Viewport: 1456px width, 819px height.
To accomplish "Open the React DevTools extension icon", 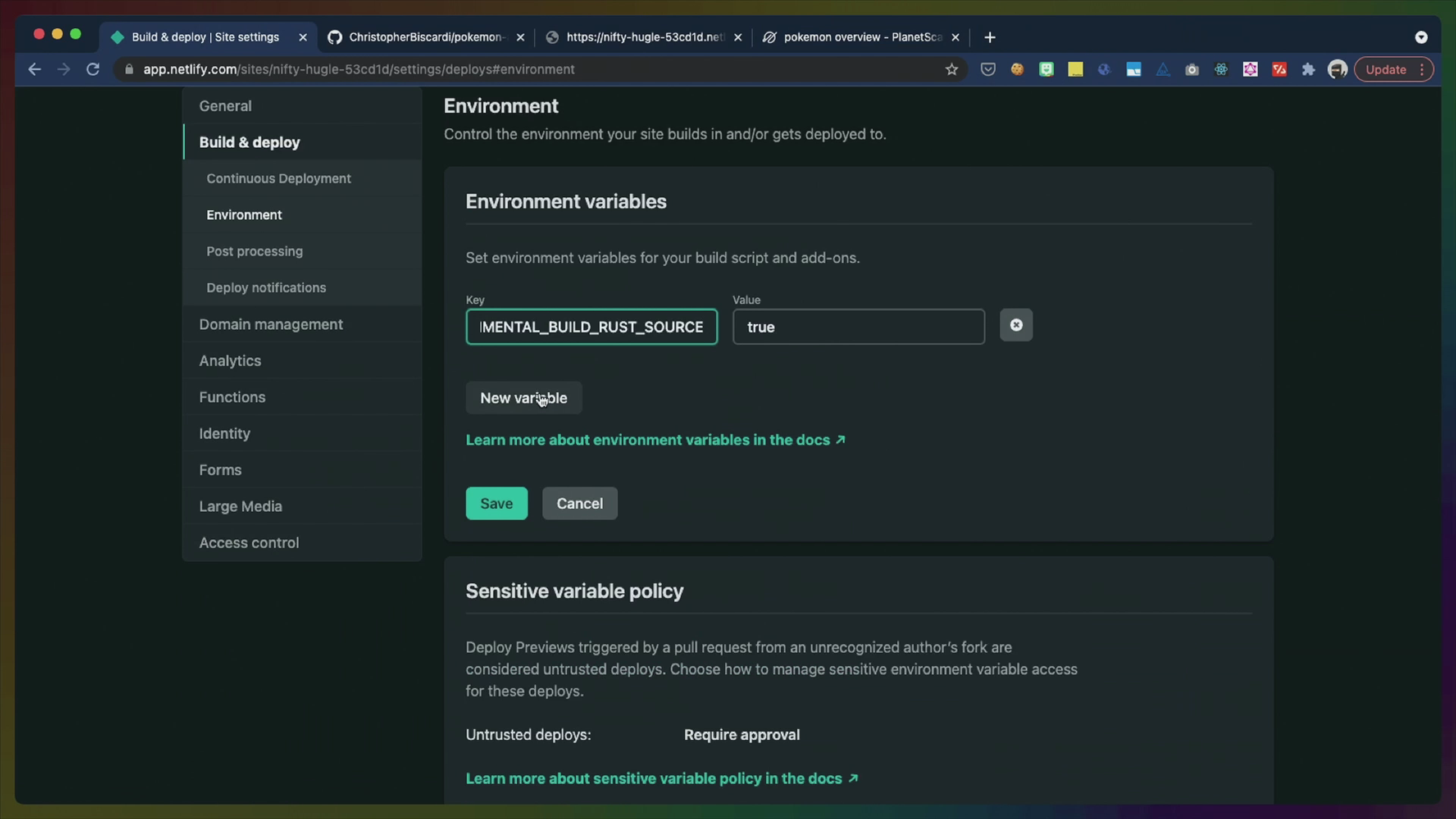I will click(x=1221, y=70).
